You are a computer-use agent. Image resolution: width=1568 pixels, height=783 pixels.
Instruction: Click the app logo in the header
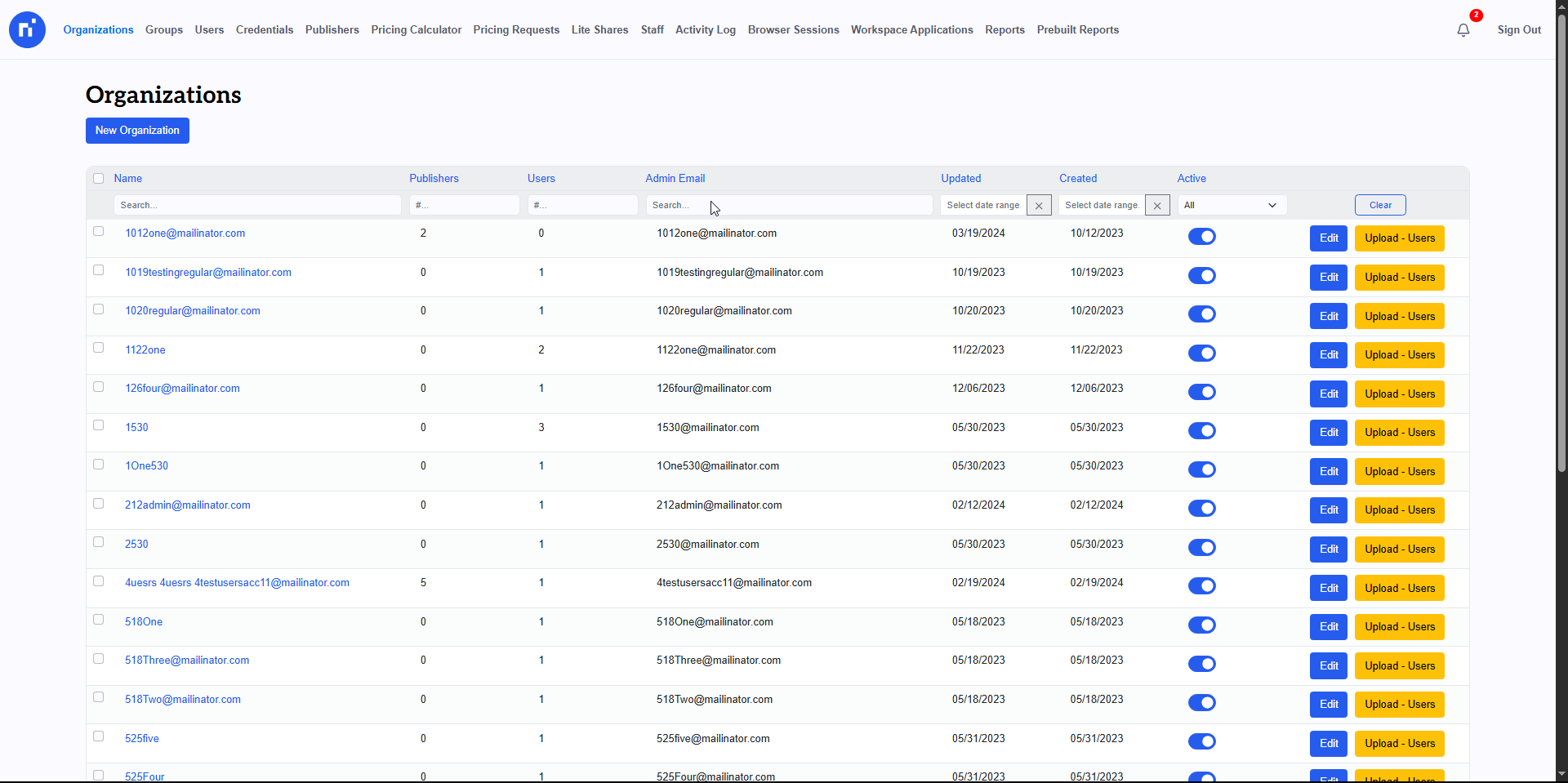point(27,30)
